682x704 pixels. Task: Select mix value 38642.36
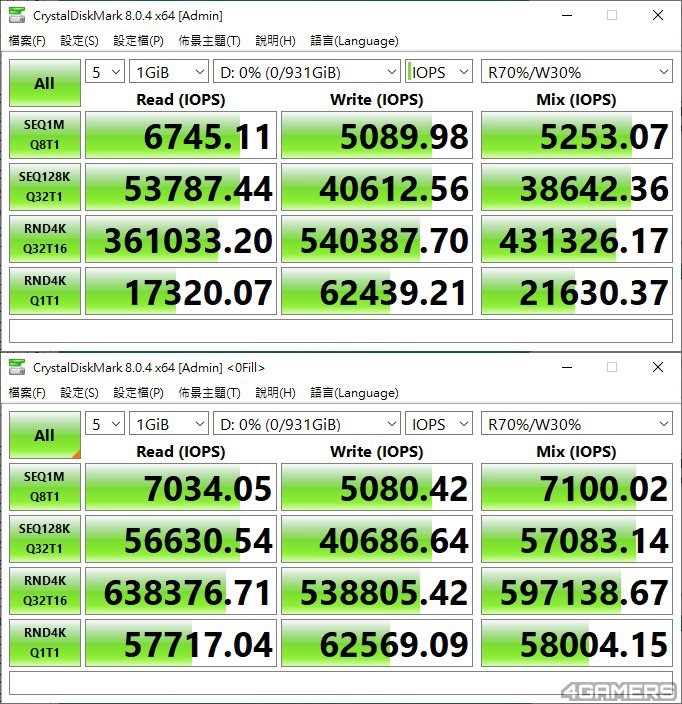pos(576,187)
